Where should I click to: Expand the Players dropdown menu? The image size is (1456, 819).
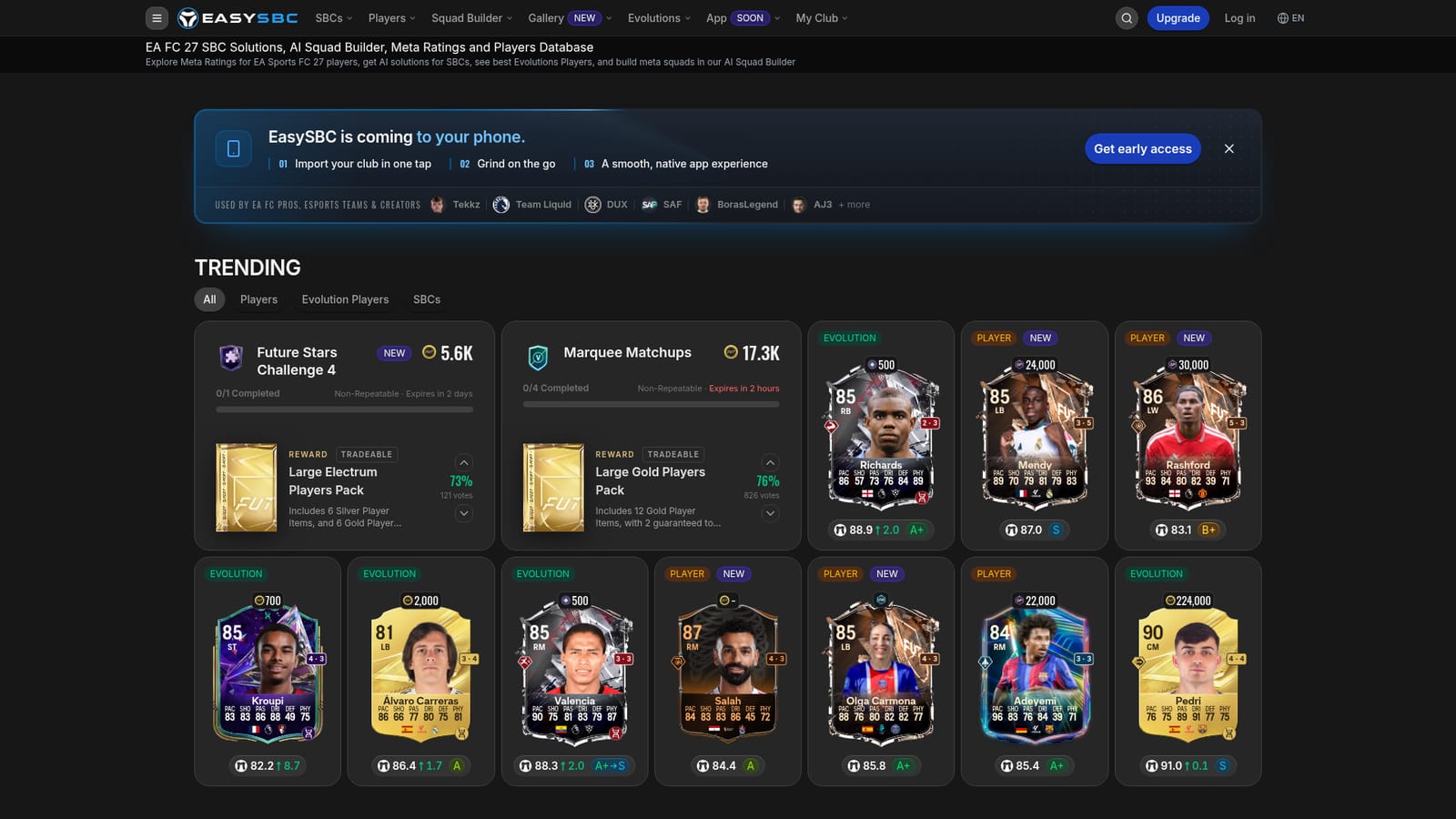click(x=391, y=18)
